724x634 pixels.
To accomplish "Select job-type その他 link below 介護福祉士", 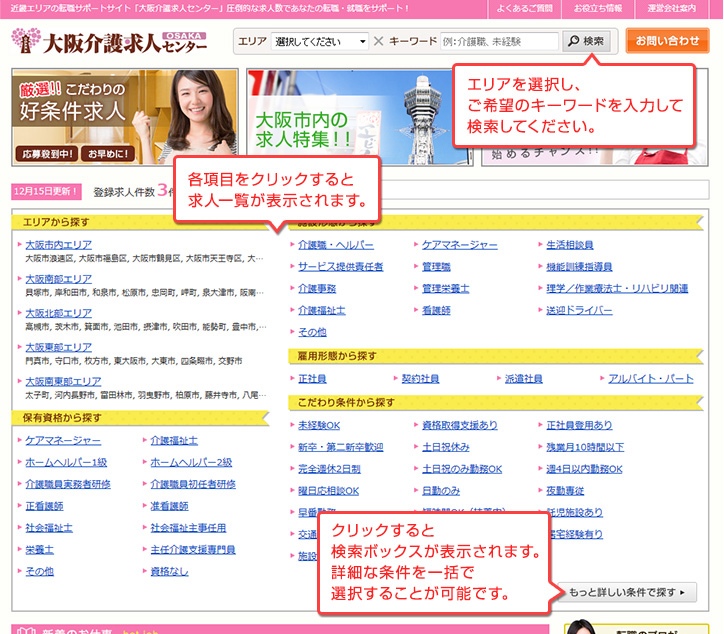I will coord(312,332).
